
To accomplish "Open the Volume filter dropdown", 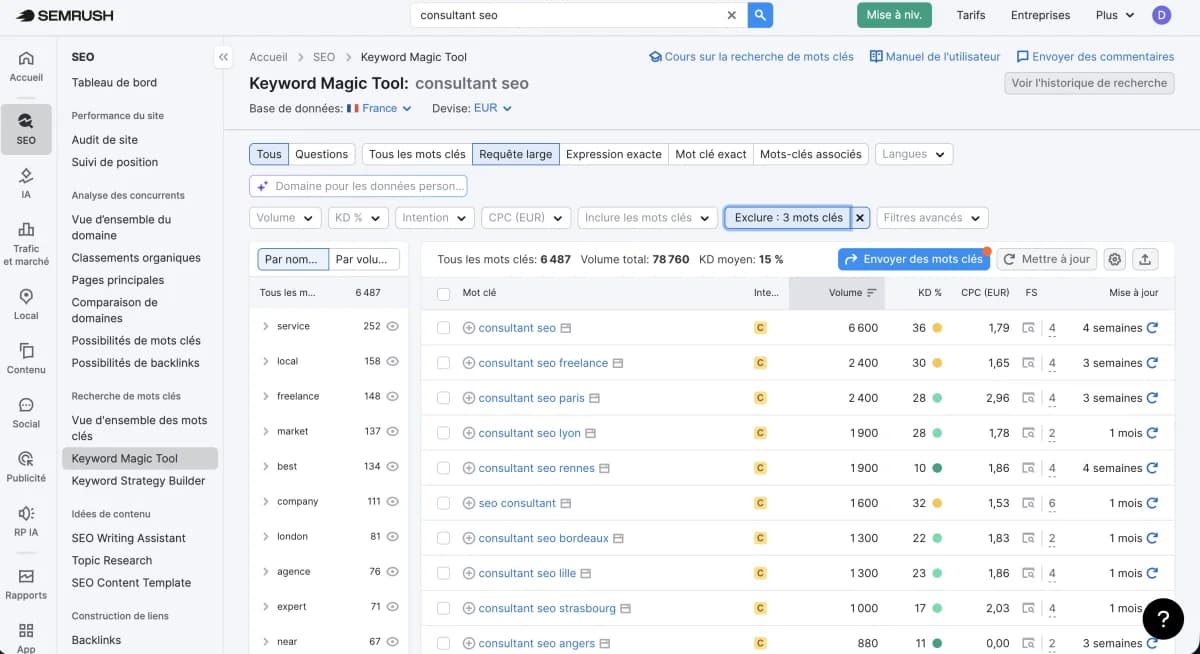I will click(x=284, y=217).
